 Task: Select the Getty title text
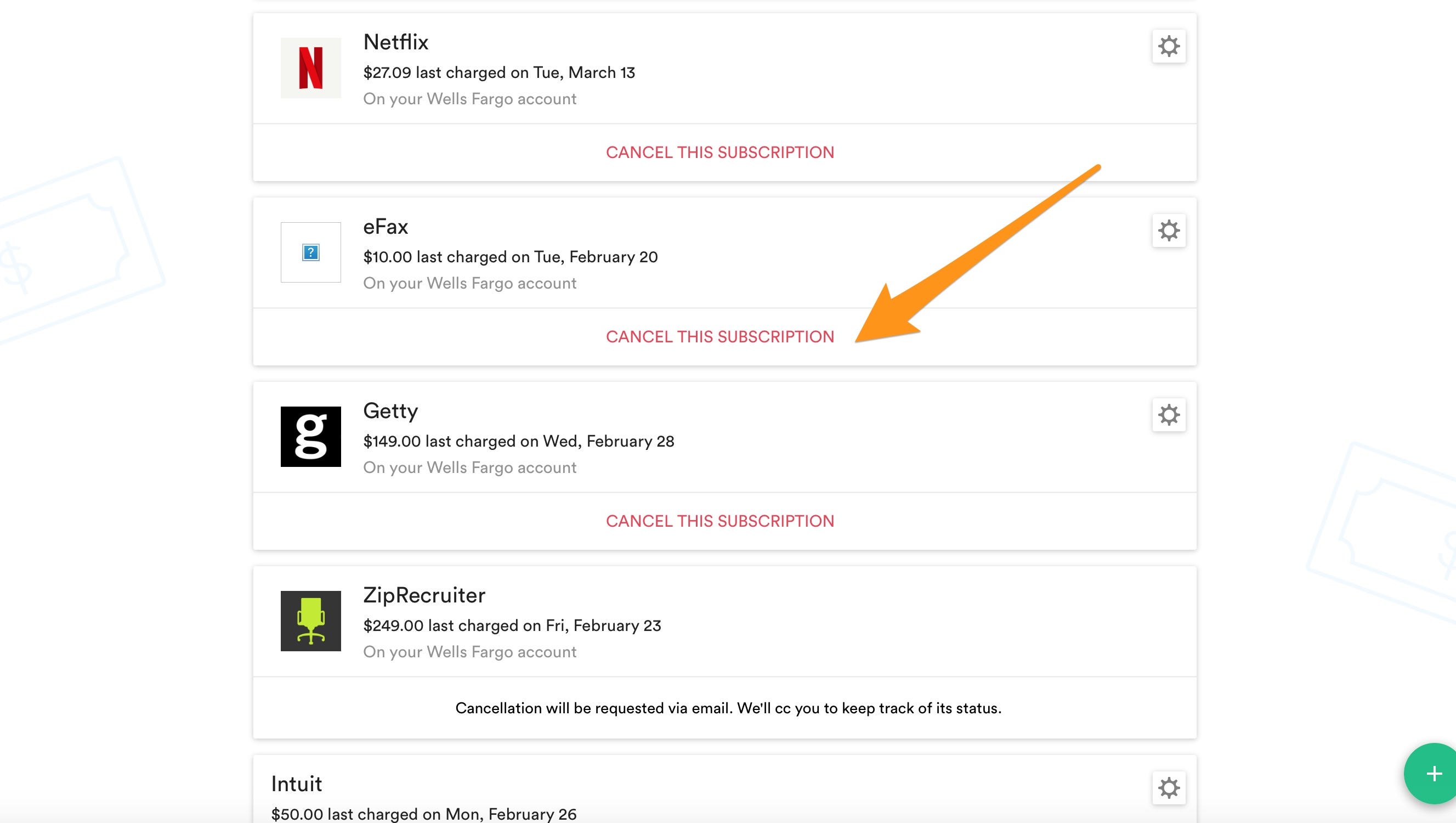(x=390, y=411)
